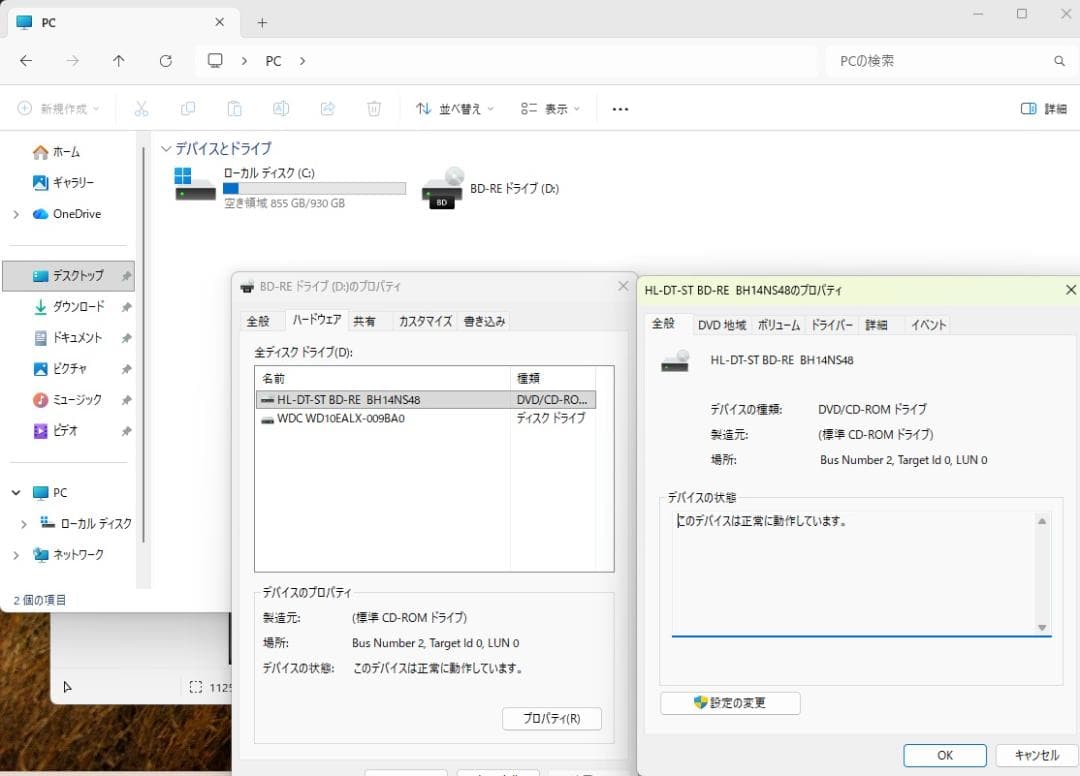
Task: Select the HL-DT-ST BD-RE BH14NS48 row
Action: [426, 399]
